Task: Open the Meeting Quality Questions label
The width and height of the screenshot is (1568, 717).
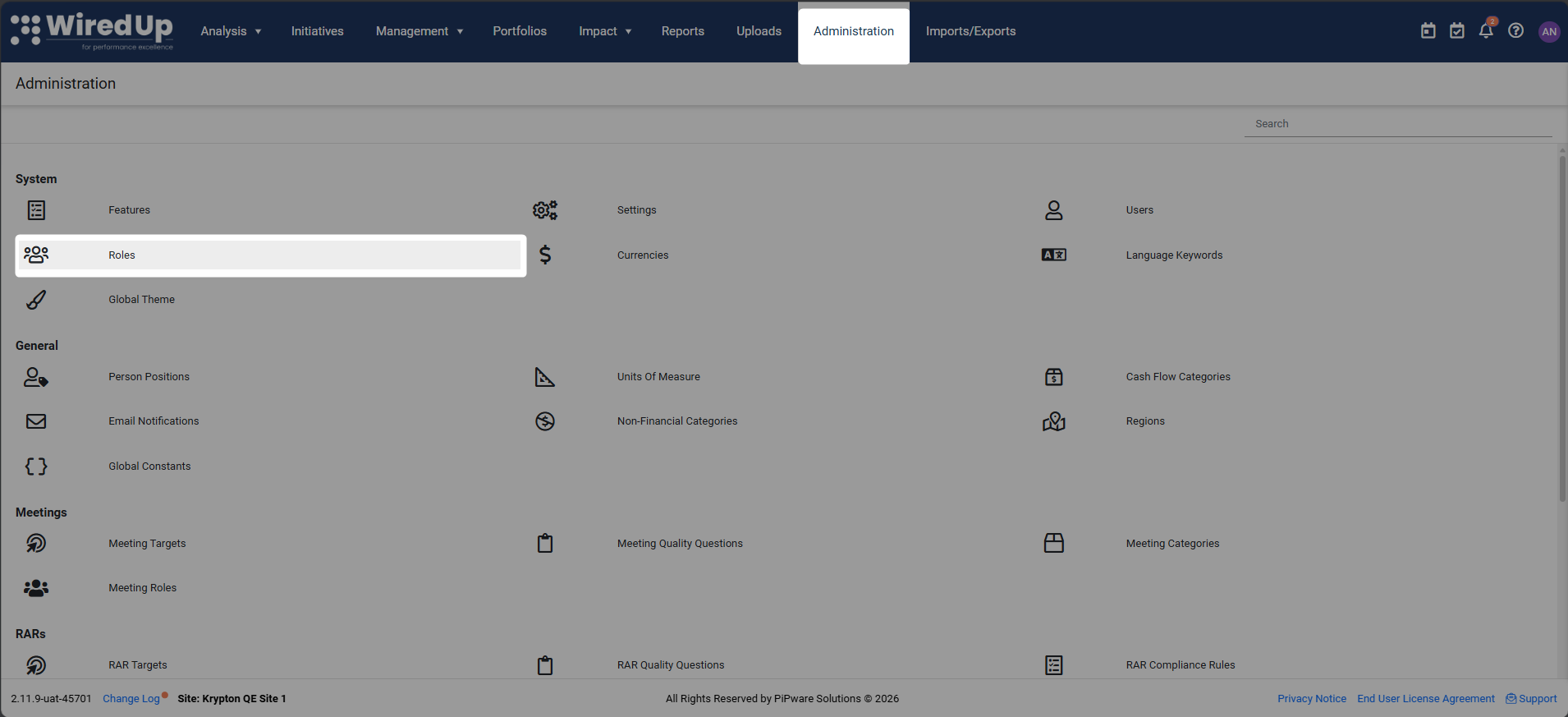Action: point(680,544)
